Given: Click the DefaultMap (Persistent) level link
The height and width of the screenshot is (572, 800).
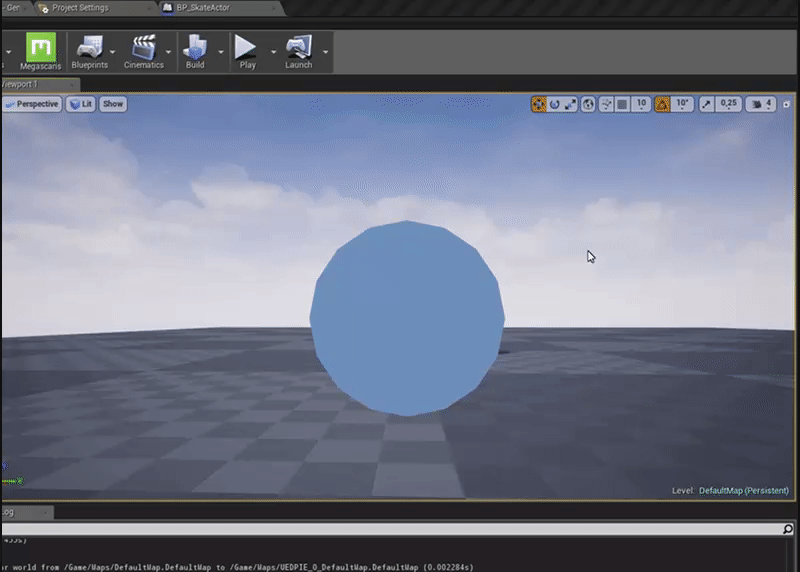Looking at the screenshot, I should pyautogui.click(x=744, y=491).
